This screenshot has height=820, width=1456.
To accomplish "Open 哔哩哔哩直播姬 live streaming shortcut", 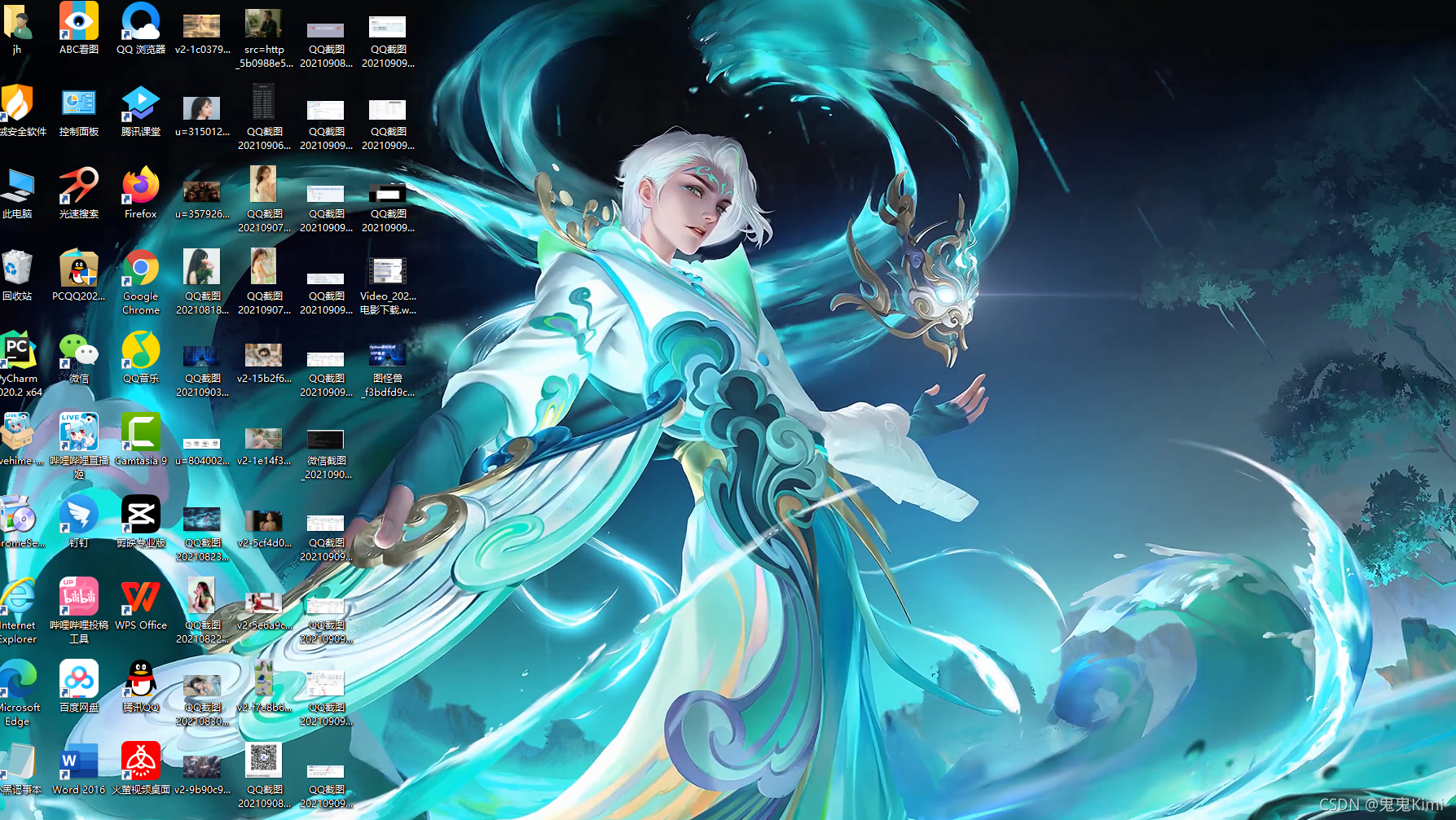I will [x=79, y=446].
